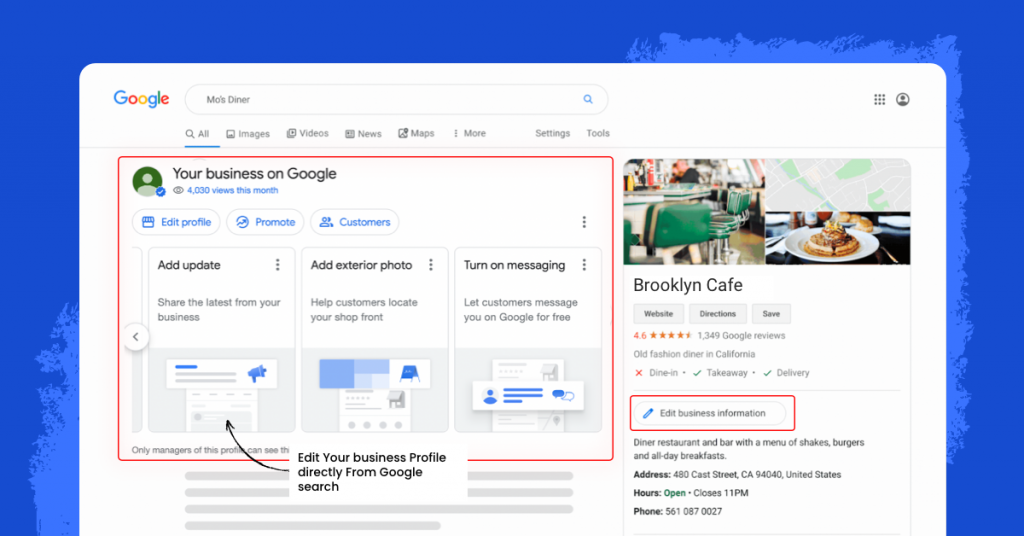
Task: Switch to the News tab
Action: tap(363, 133)
